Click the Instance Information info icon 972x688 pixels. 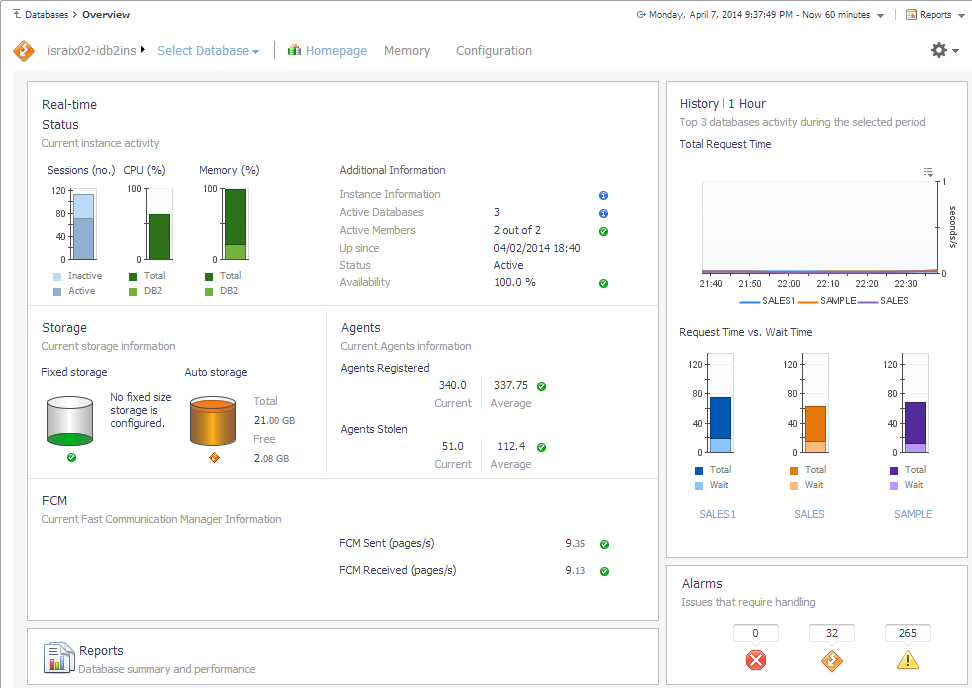(603, 195)
